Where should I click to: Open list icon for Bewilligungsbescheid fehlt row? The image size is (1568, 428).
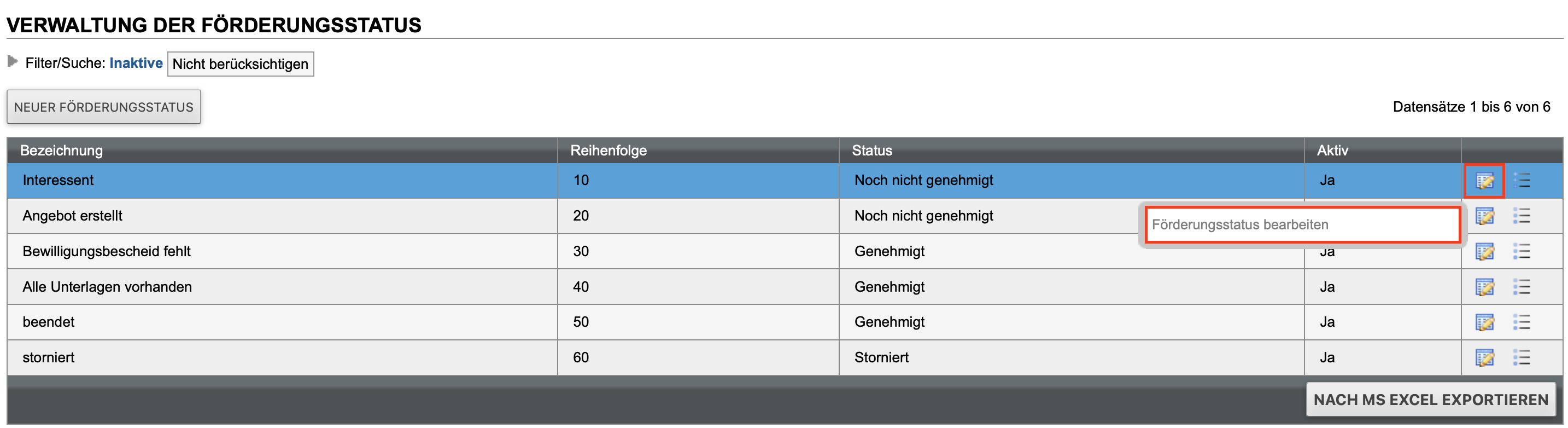click(x=1521, y=251)
